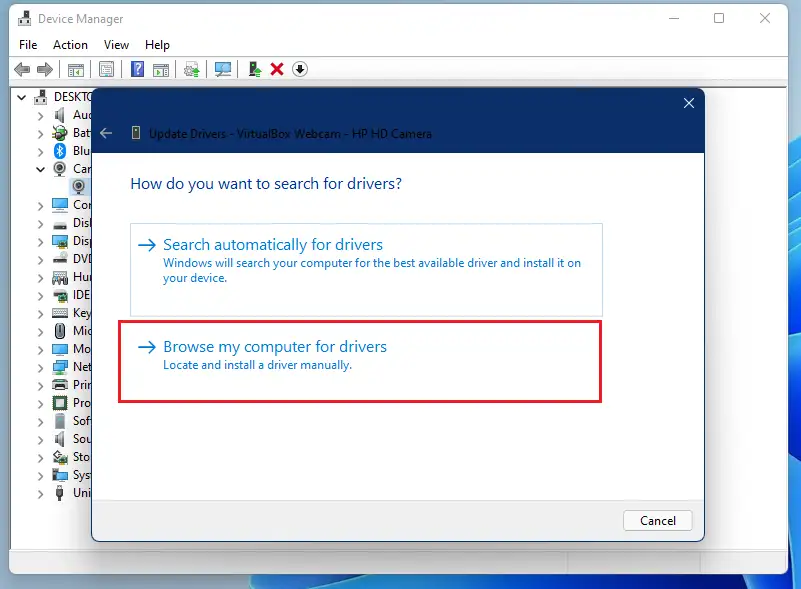Screen dimensions: 801x589
Task: Click the Back arrow in the Device Manager toolbar
Action: click(22, 69)
